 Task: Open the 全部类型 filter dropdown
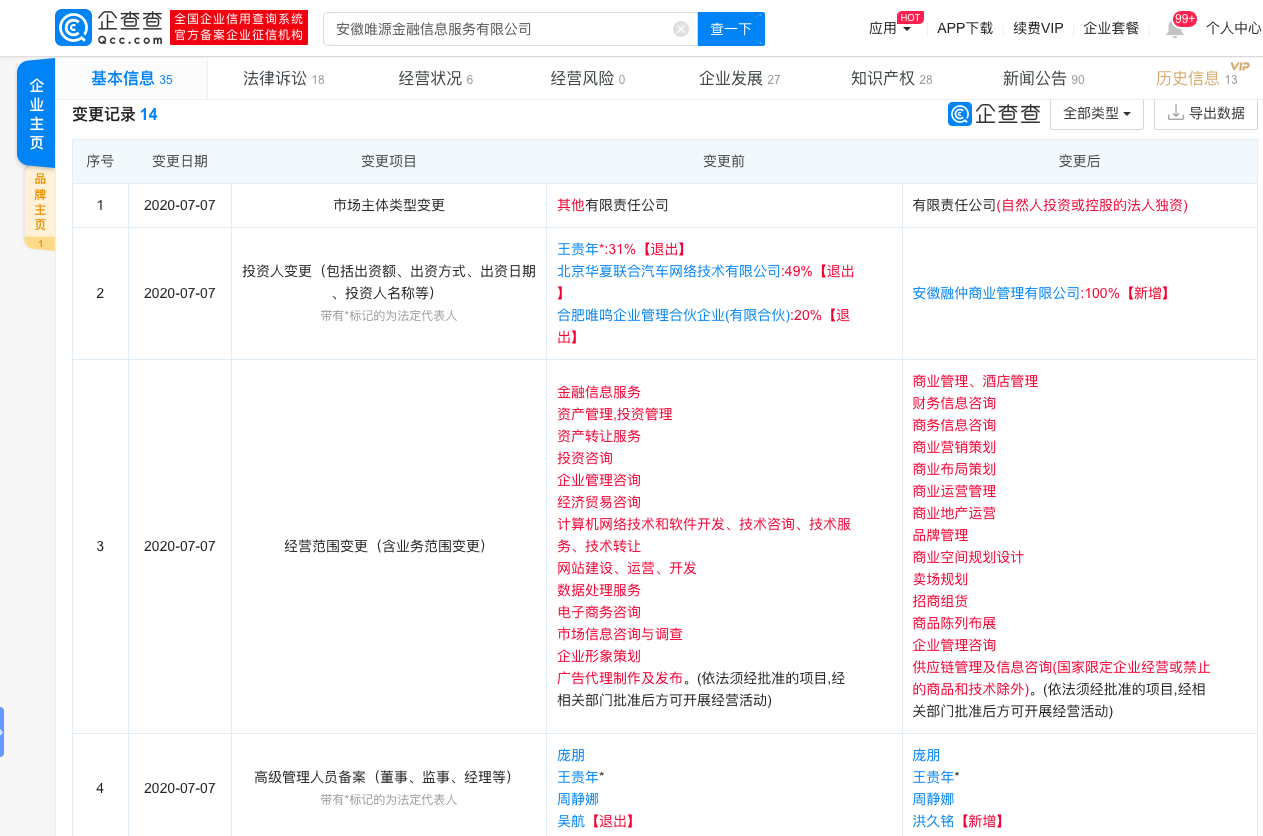pyautogui.click(x=1097, y=114)
